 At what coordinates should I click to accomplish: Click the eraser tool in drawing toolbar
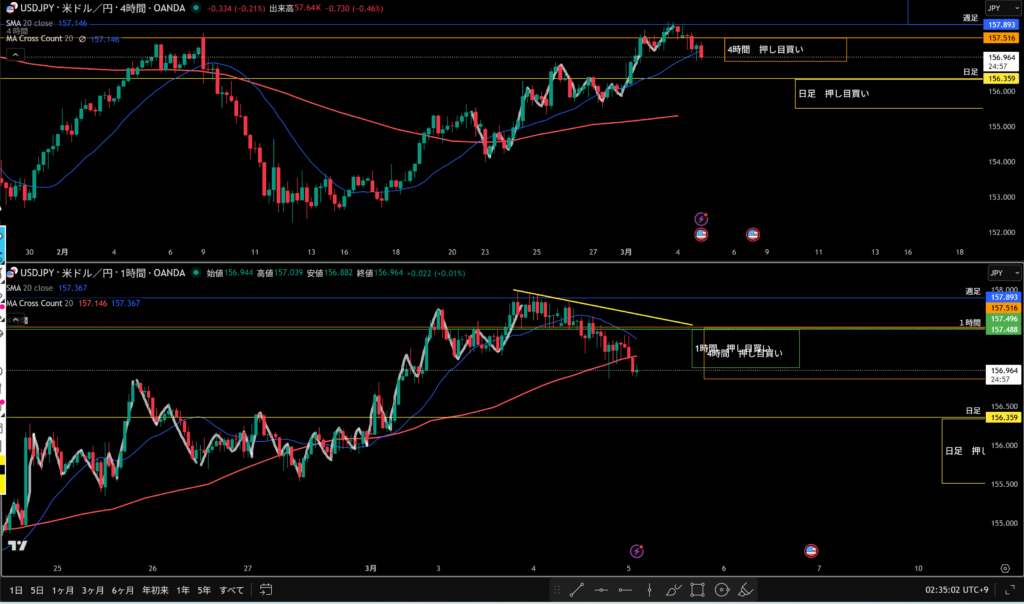pyautogui.click(x=746, y=590)
